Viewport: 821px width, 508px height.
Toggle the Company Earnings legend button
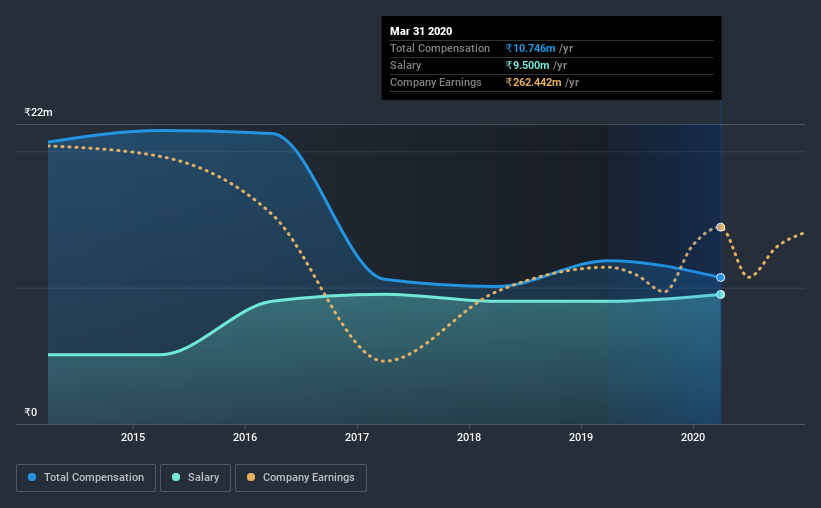coord(301,478)
